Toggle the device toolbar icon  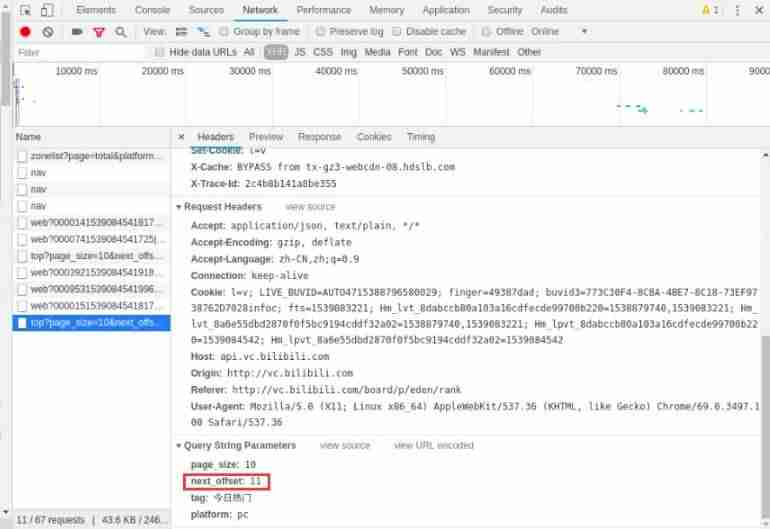pyautogui.click(x=47, y=10)
